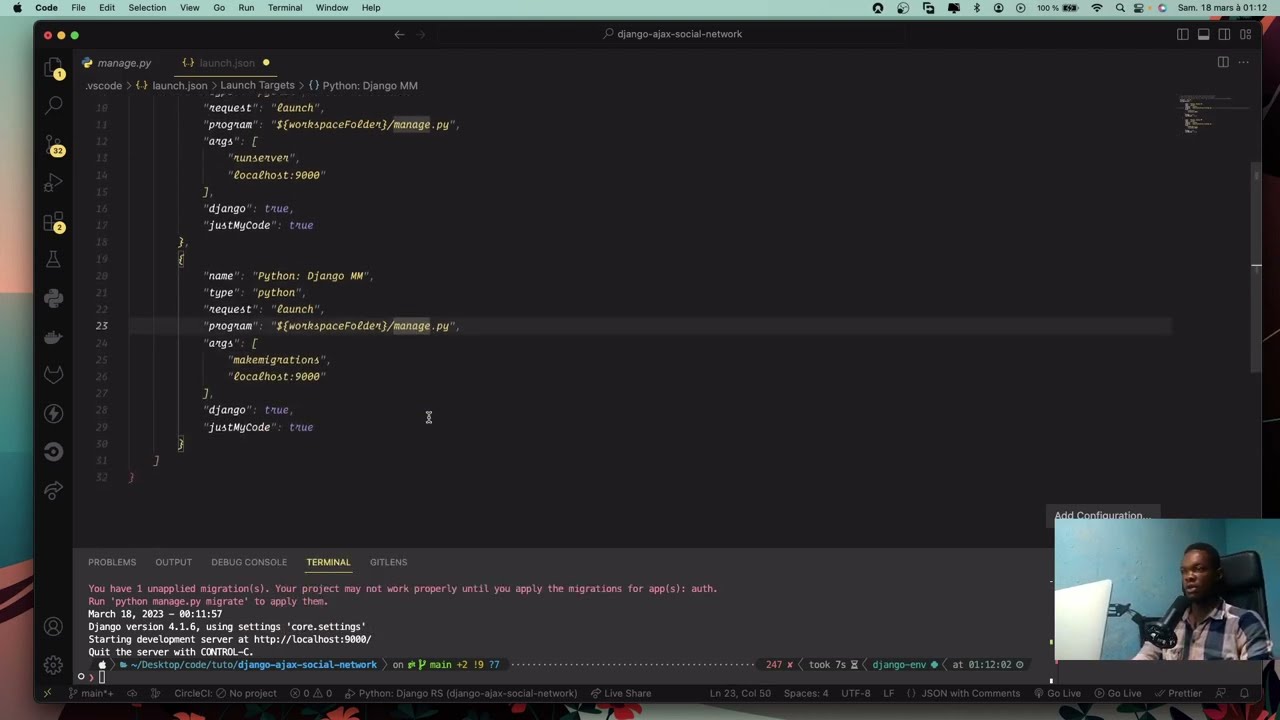Open the Testing flask view
The height and width of the screenshot is (720, 1280).
tap(54, 259)
